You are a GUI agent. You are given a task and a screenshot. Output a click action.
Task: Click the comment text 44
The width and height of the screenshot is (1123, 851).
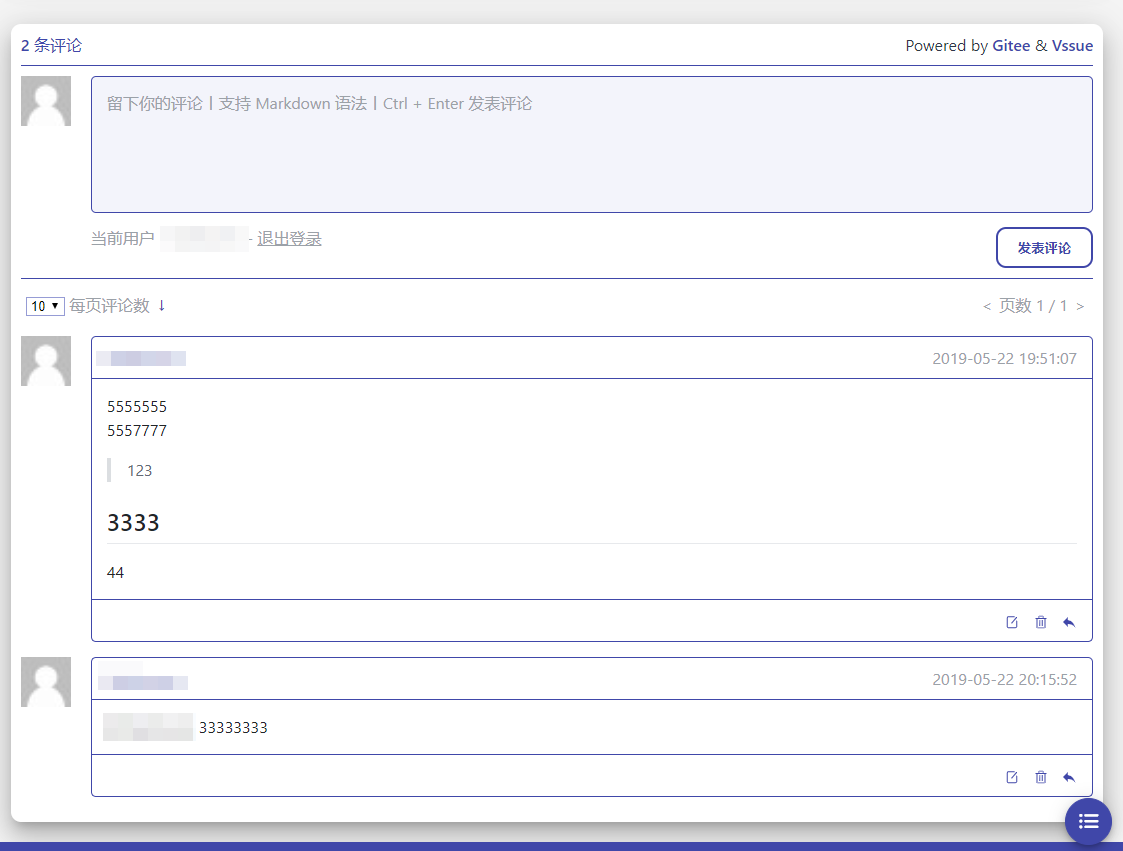pos(115,572)
